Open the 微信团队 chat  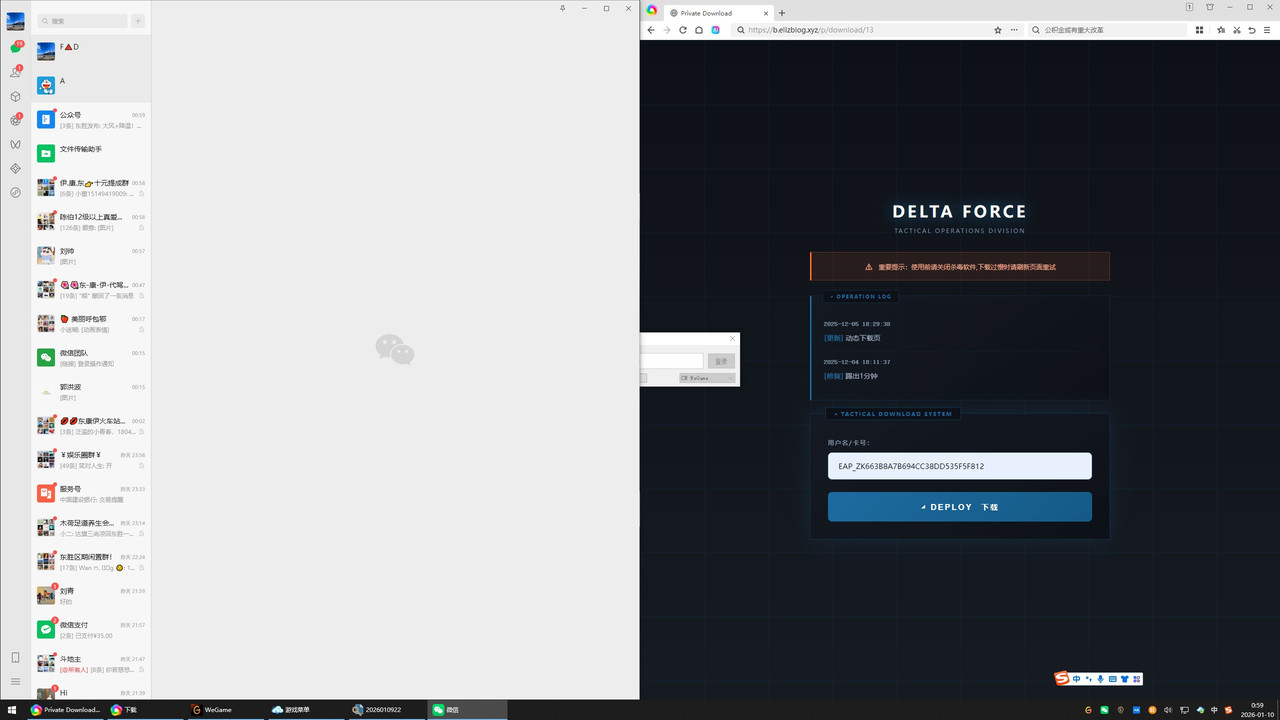(91, 357)
